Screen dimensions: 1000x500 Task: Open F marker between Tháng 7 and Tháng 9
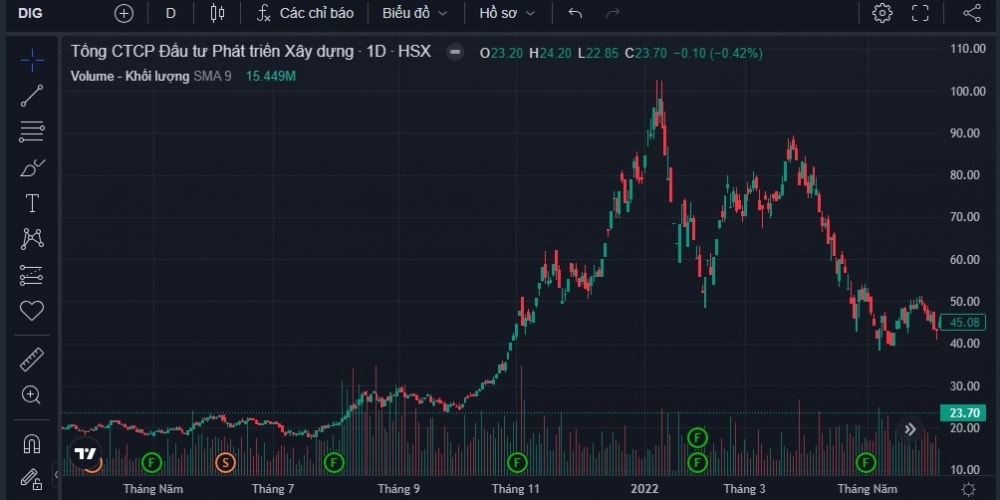pyautogui.click(x=334, y=462)
